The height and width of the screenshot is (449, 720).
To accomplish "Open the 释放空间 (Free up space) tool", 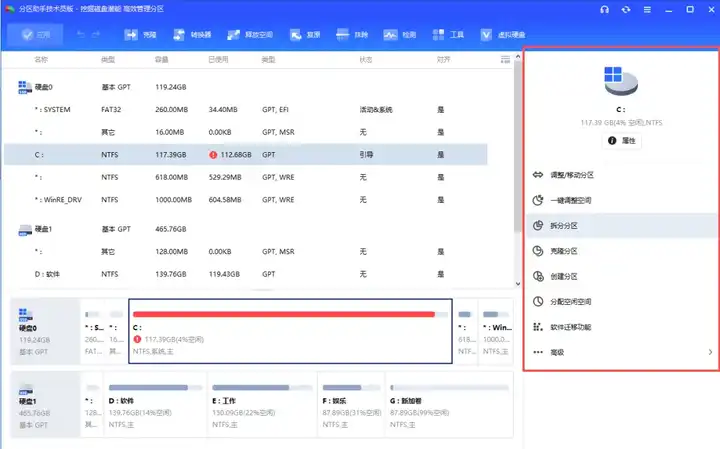I will [250, 34].
